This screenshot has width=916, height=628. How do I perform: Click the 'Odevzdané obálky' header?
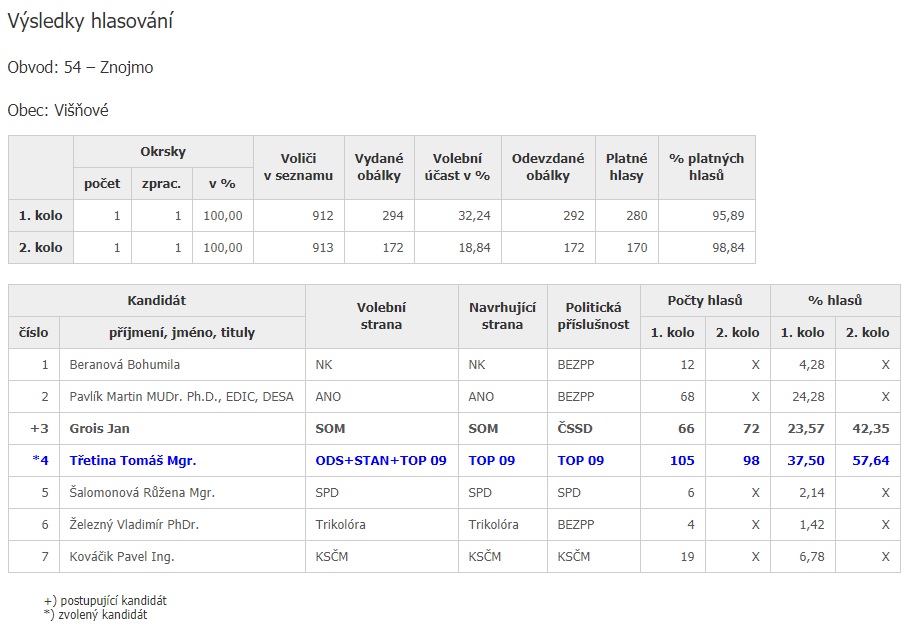(x=548, y=167)
